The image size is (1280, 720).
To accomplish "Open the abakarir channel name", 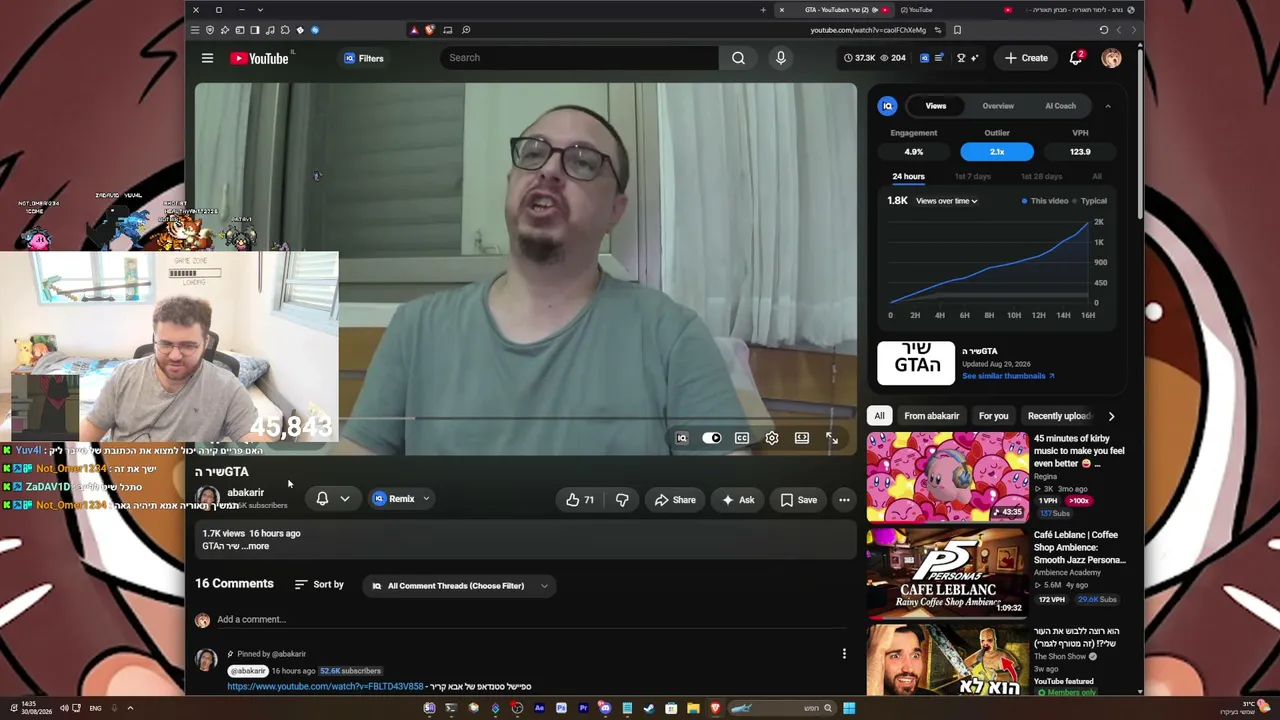I will 245,492.
